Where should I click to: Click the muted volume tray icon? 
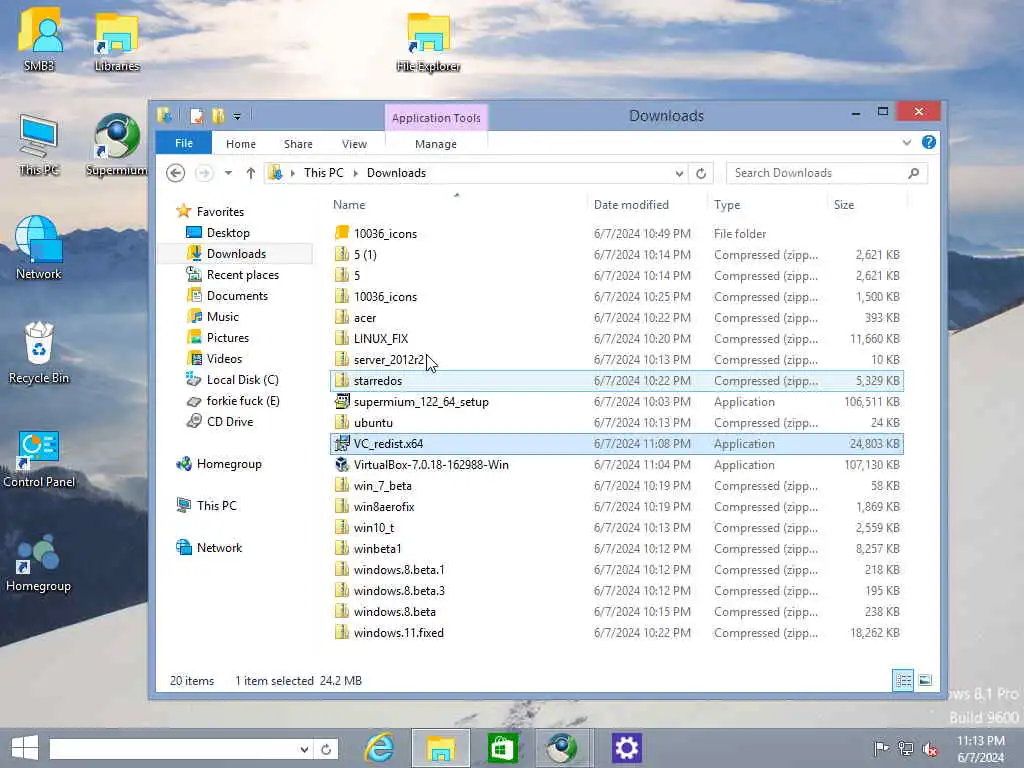pyautogui.click(x=930, y=748)
